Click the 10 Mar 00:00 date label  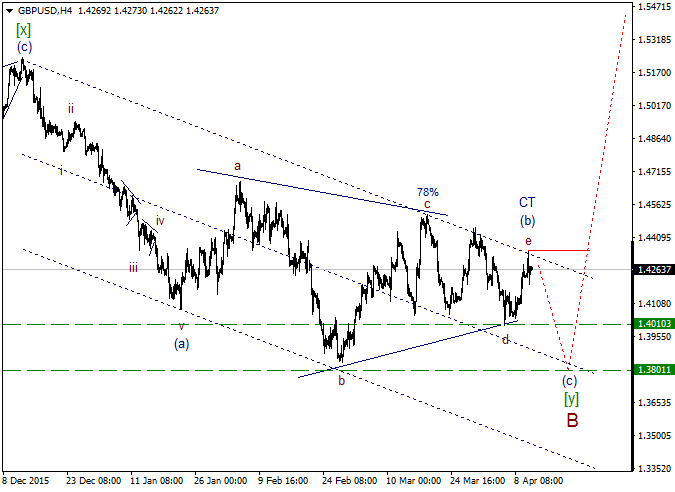[414, 481]
